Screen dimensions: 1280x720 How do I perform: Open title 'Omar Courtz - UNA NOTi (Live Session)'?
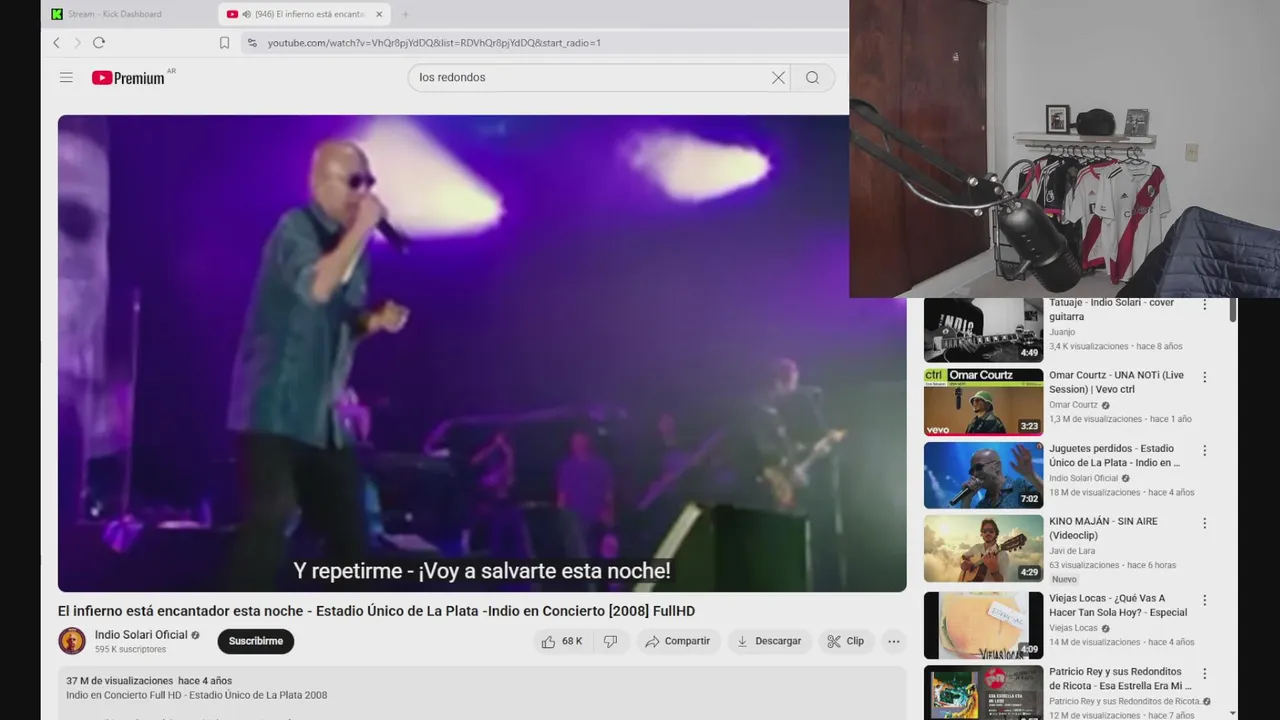click(x=1116, y=382)
